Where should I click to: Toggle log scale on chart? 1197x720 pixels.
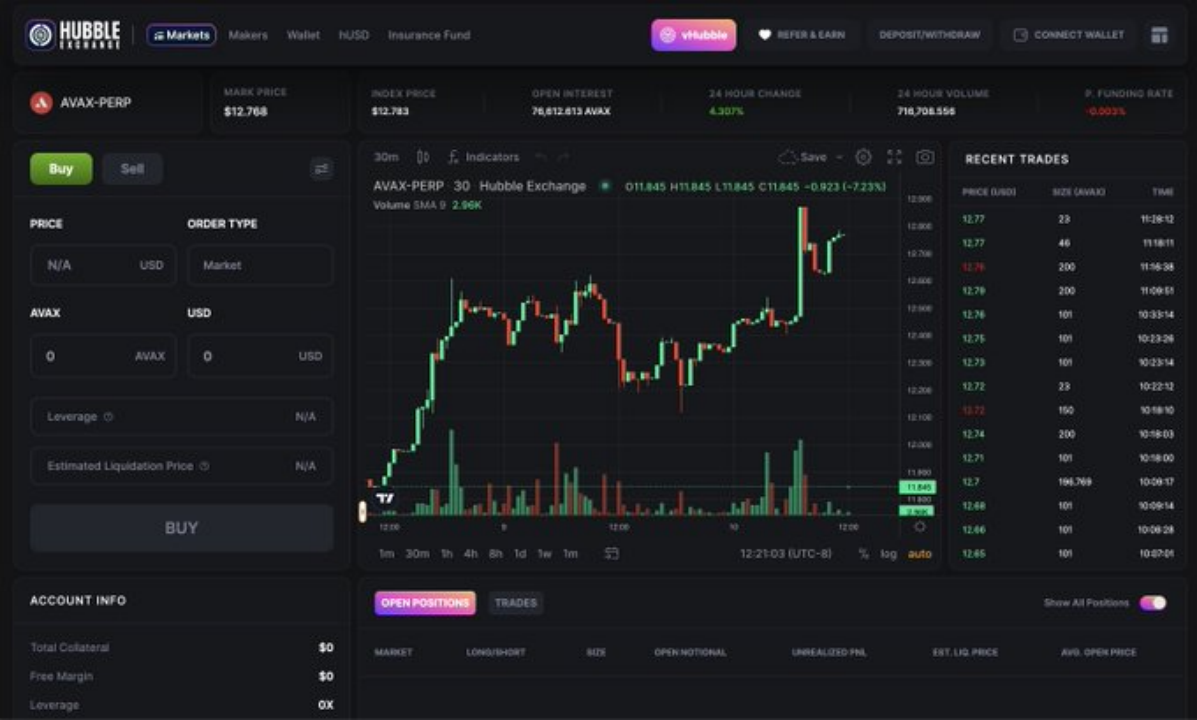(889, 554)
